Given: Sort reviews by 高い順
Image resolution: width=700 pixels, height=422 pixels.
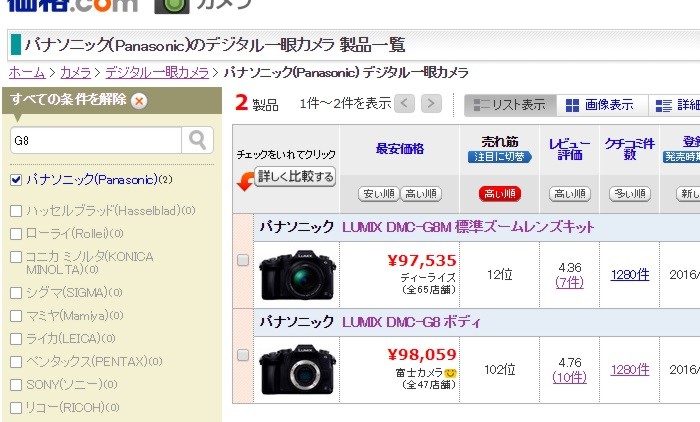Looking at the screenshot, I should 570,194.
